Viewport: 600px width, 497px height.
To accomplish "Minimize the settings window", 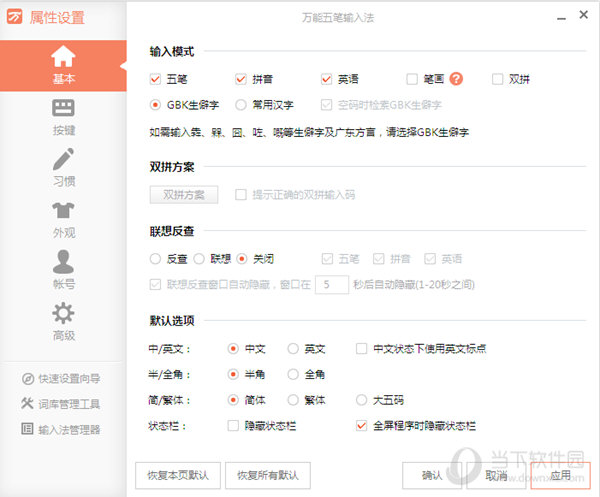I will pyautogui.click(x=561, y=18).
